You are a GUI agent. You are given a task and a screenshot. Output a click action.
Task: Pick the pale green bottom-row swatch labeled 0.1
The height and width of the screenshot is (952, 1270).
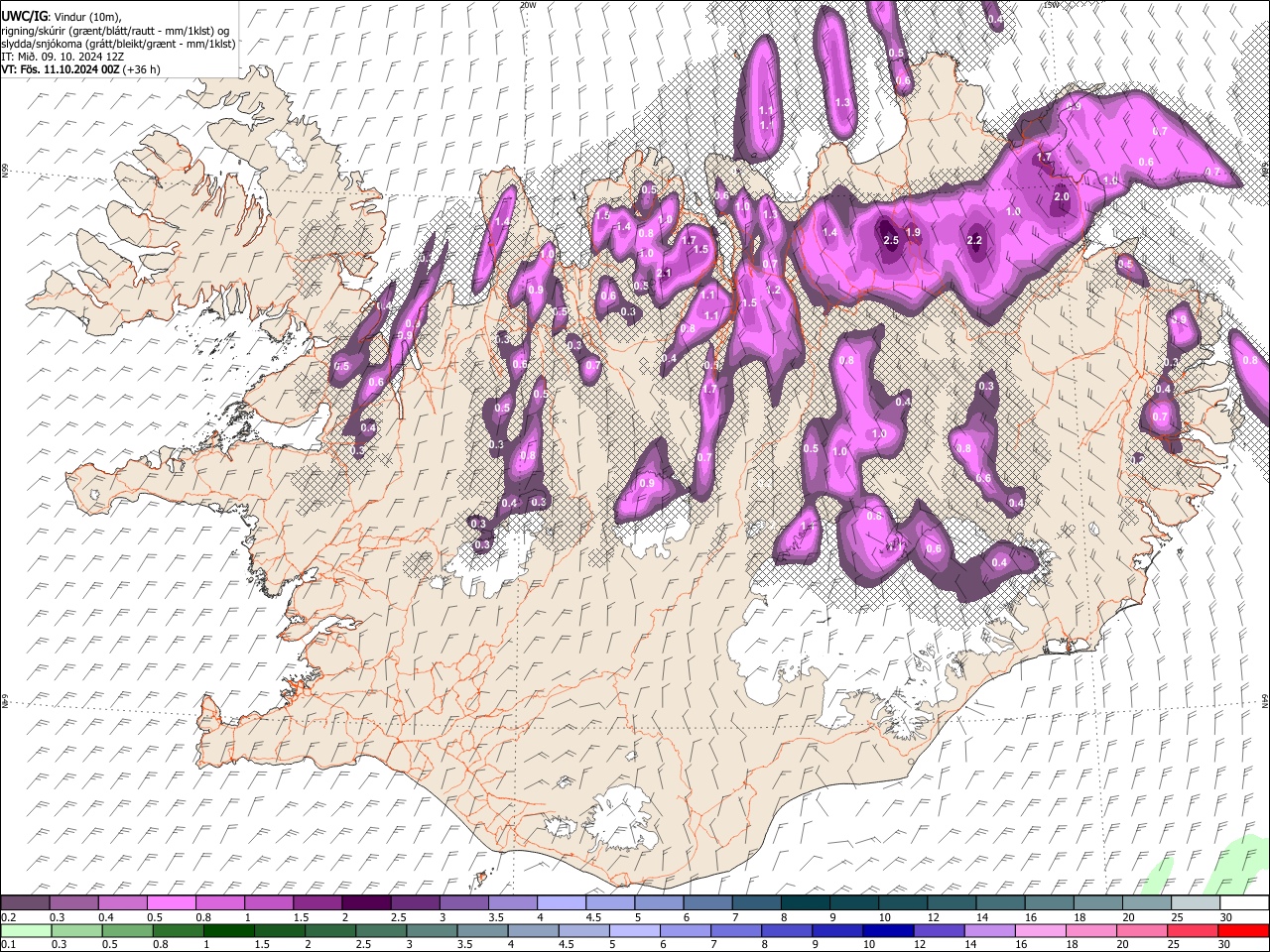point(25,930)
